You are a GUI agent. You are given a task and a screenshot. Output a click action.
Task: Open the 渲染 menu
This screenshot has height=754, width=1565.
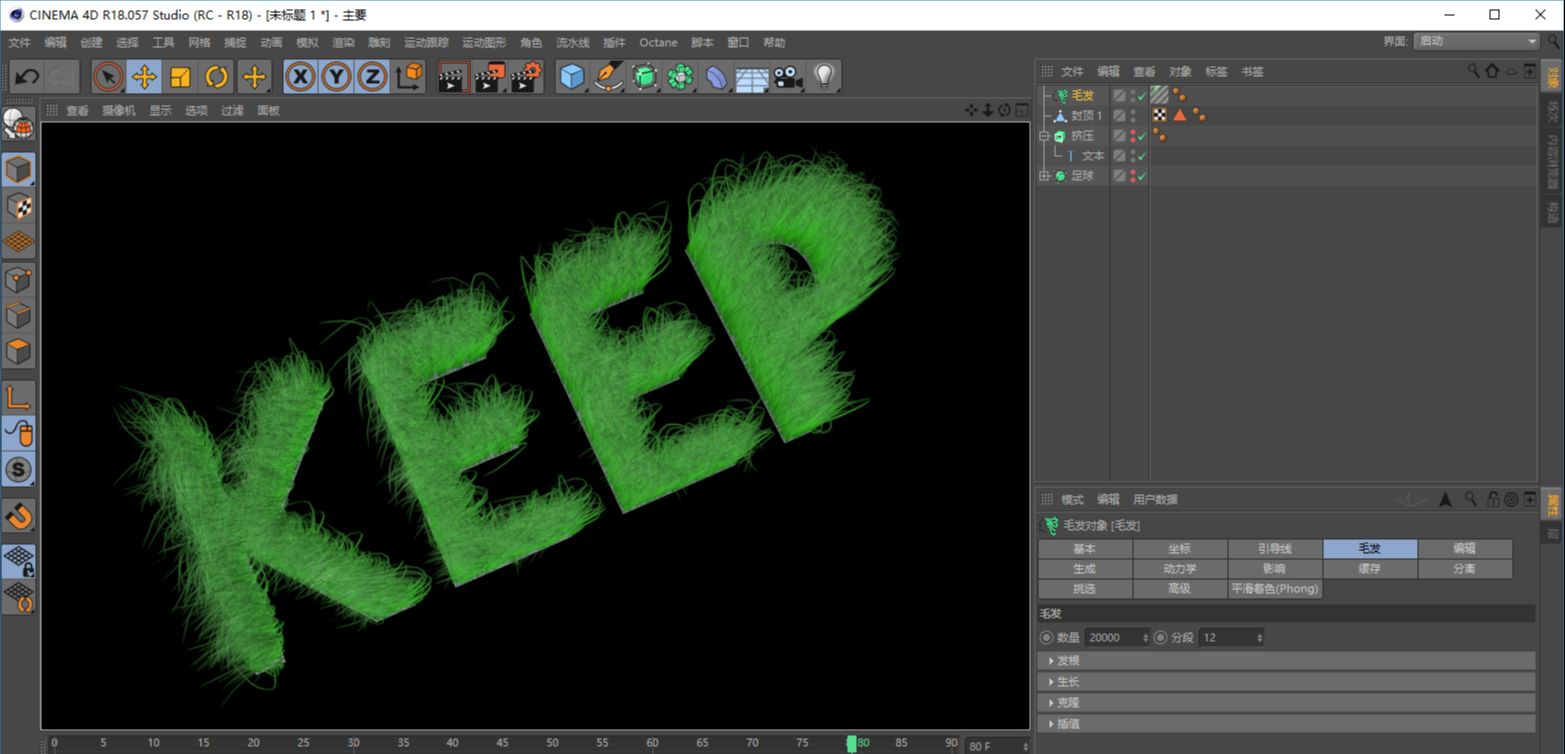tap(343, 43)
